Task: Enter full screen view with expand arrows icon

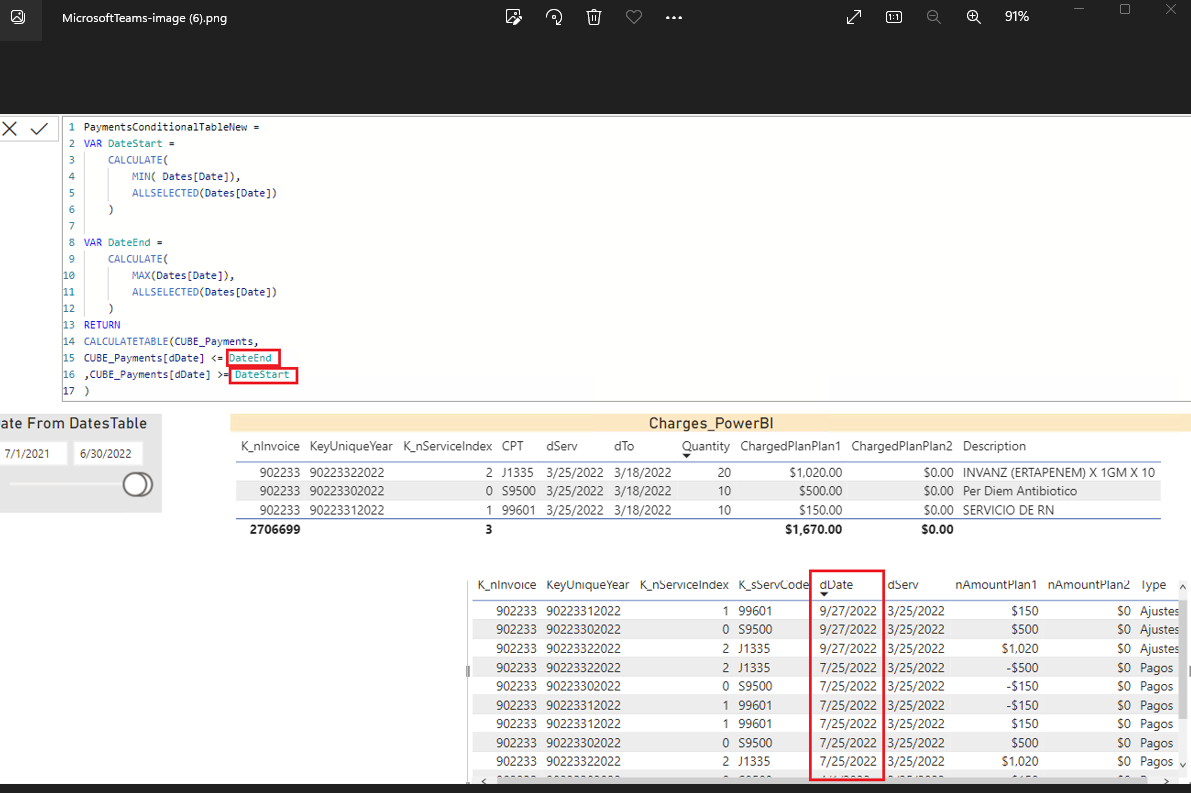Action: [854, 17]
